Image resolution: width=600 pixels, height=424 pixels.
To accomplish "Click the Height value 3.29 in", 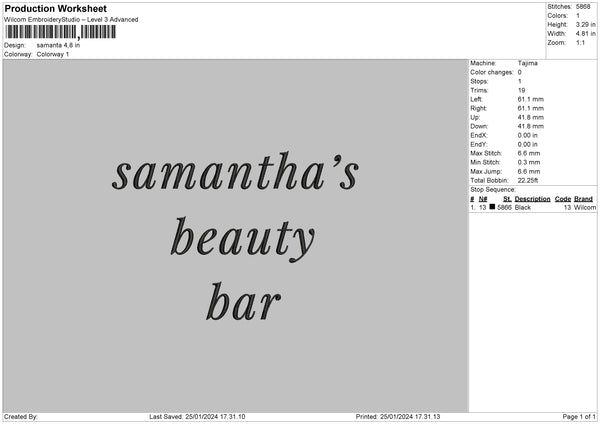I will coord(585,24).
